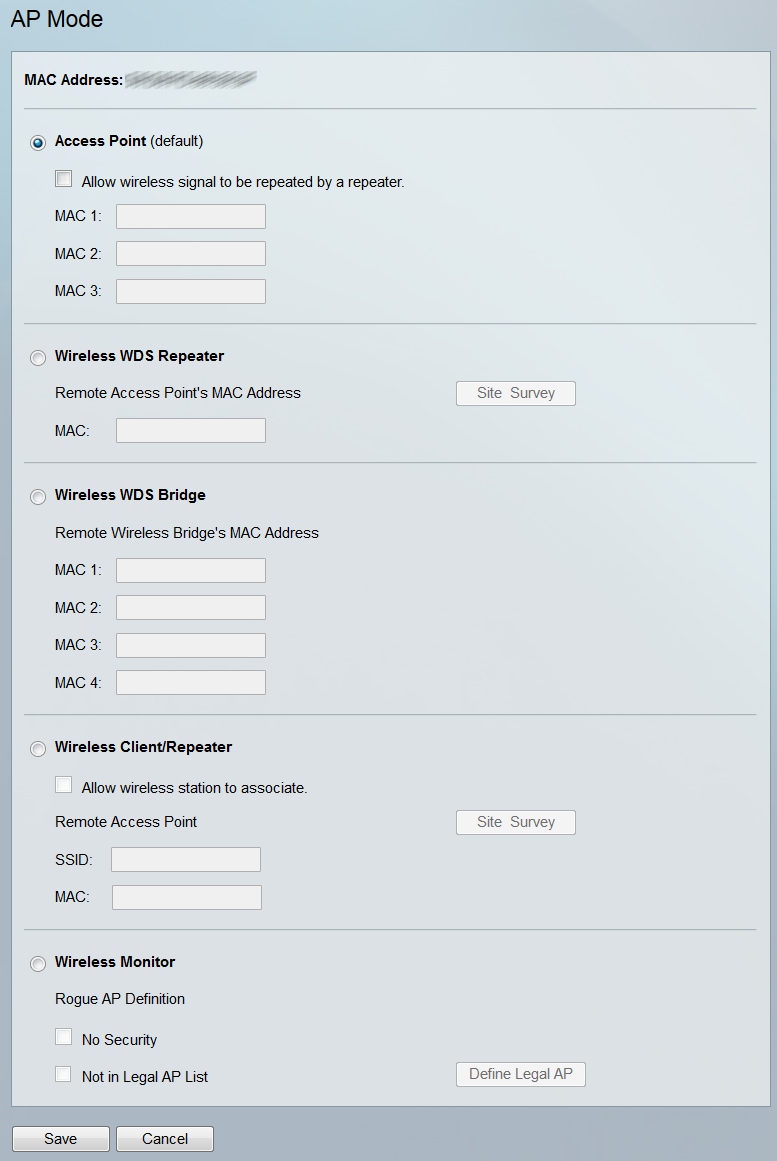Click the WDS Repeater MAC field

[x=191, y=430]
